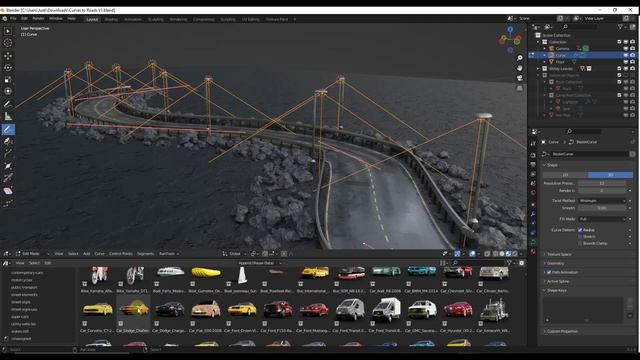Open World properties tab icon

[x=533, y=193]
